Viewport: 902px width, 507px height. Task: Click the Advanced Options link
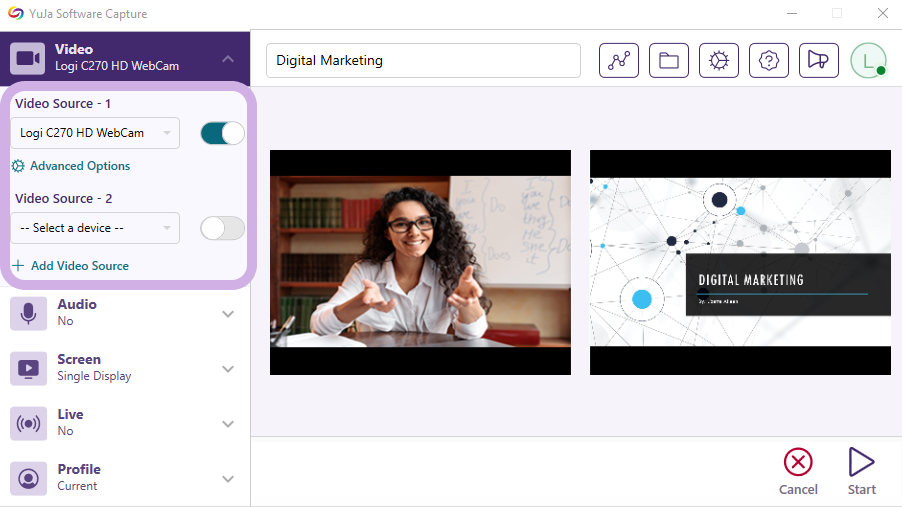coord(79,166)
